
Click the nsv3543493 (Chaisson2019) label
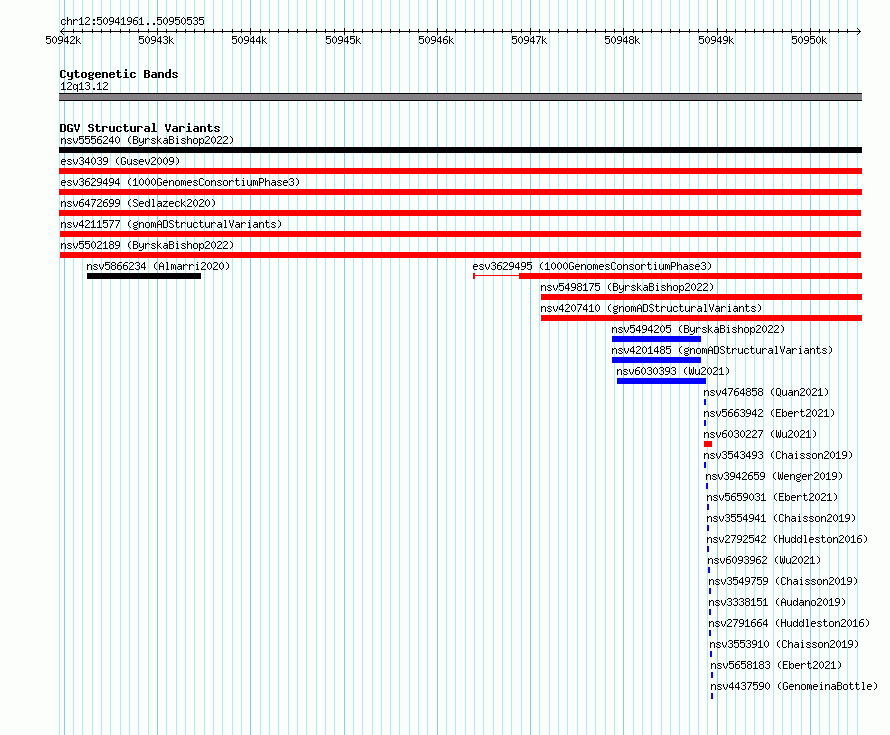pos(778,455)
